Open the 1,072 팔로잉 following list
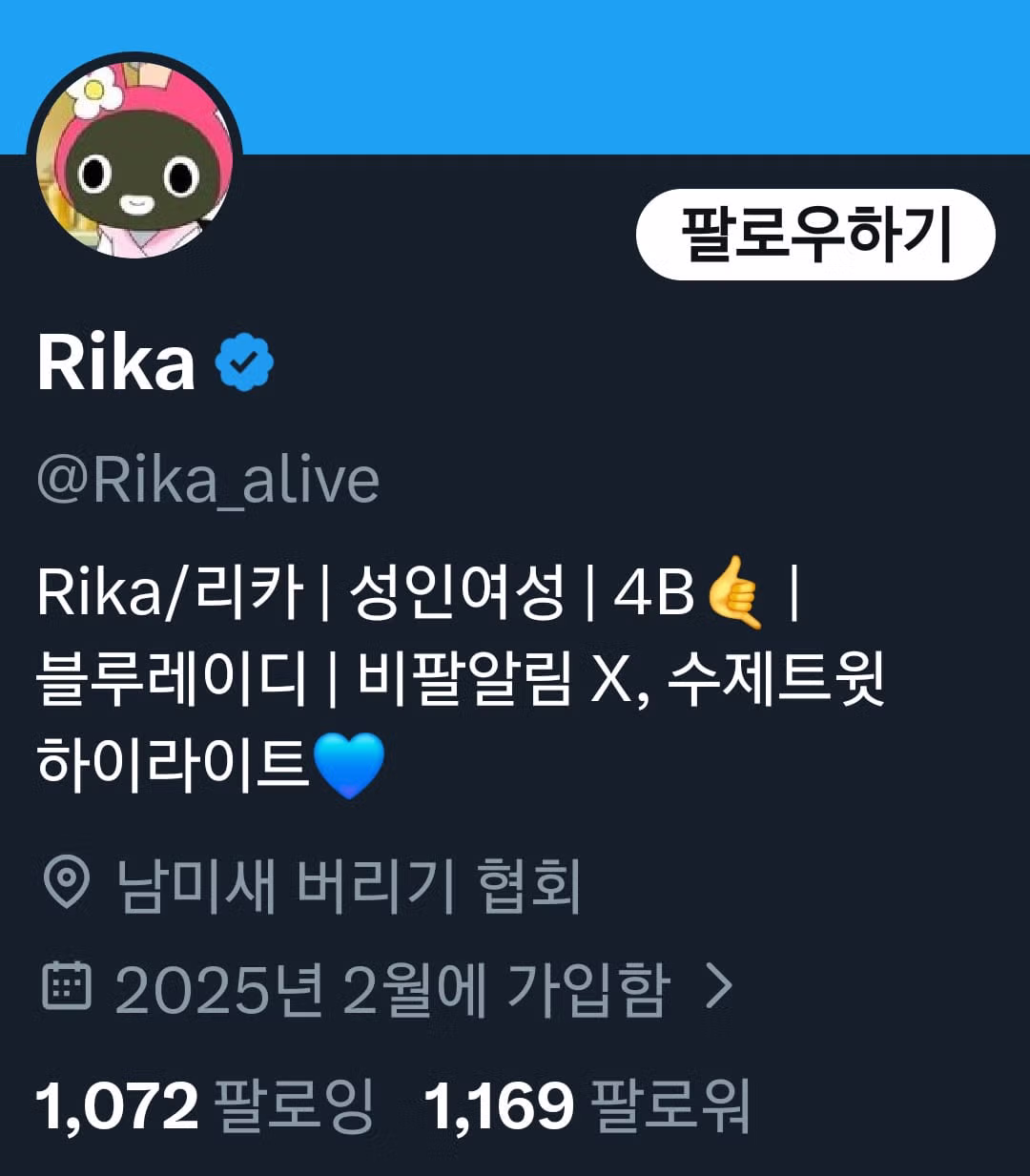The image size is (1030, 1176). pos(204,1106)
